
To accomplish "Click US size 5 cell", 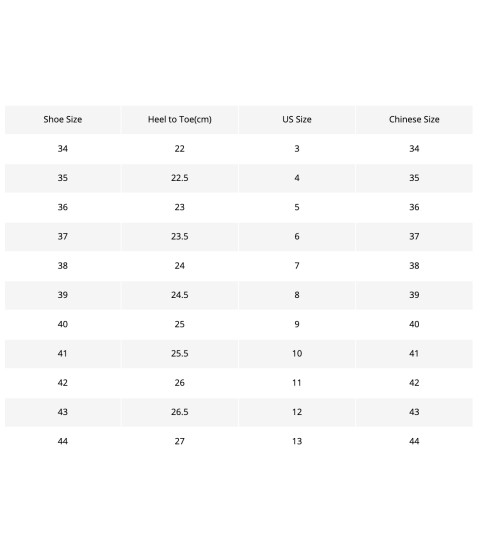I will point(297,207).
